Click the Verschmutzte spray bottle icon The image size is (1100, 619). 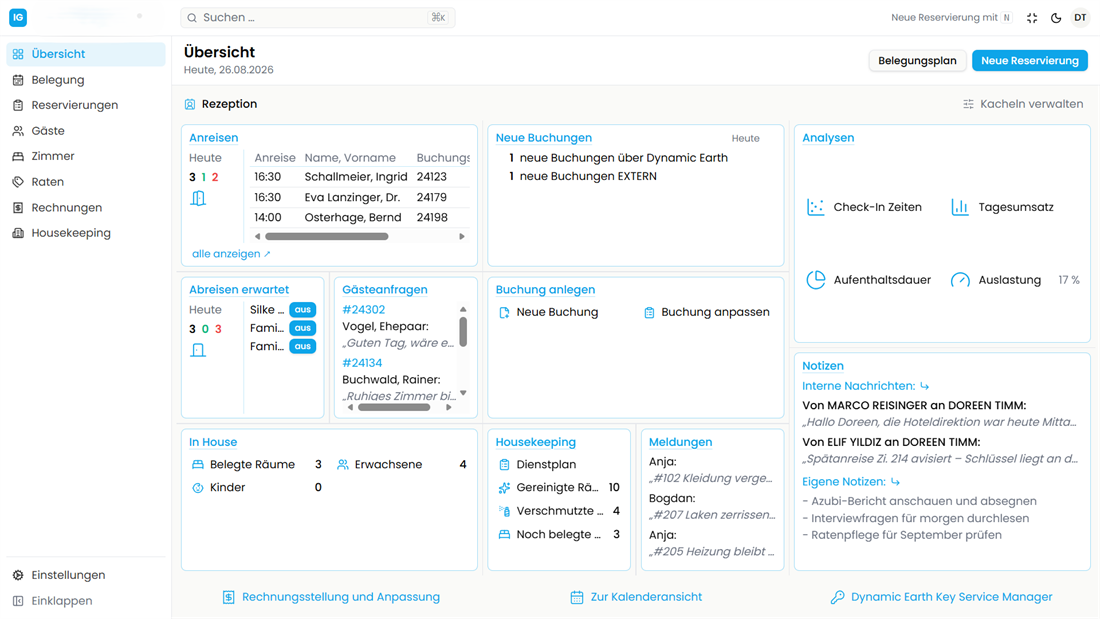(504, 511)
